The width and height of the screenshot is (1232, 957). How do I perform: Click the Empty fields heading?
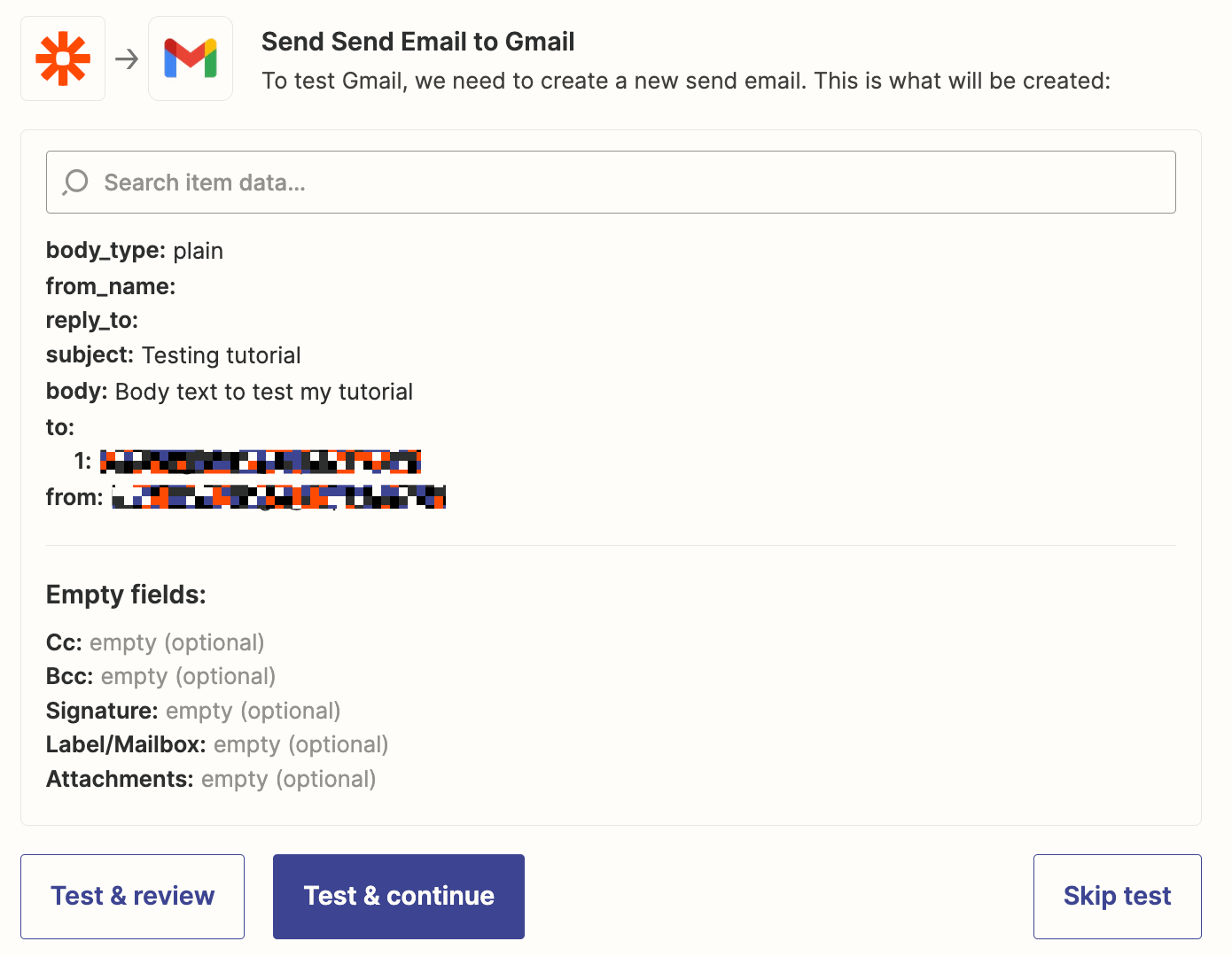[126, 595]
